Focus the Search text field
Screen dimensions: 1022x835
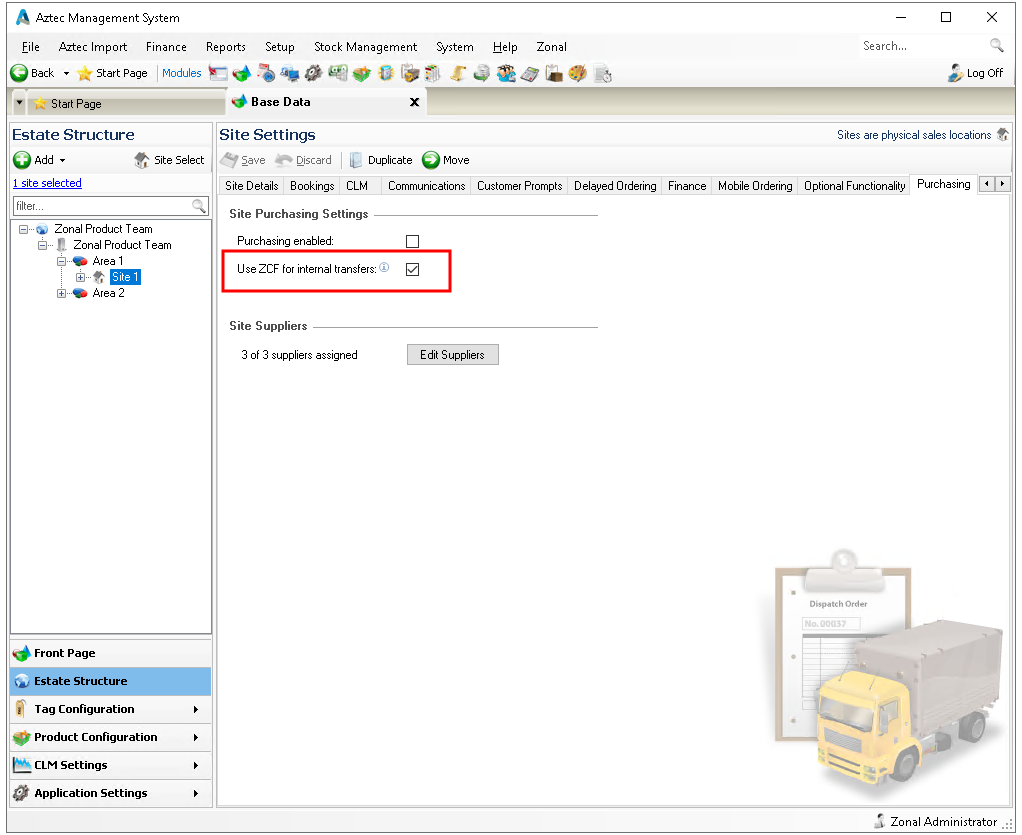(x=922, y=46)
